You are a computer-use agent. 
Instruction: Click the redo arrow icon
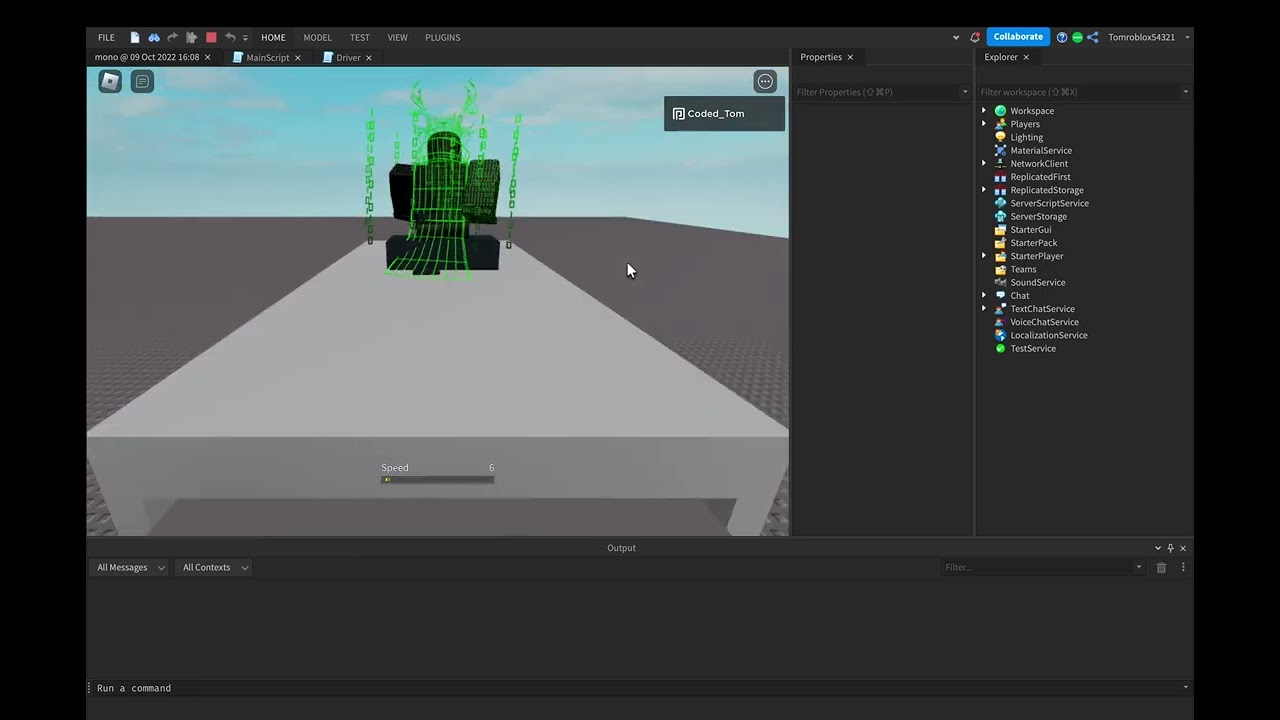tap(173, 37)
